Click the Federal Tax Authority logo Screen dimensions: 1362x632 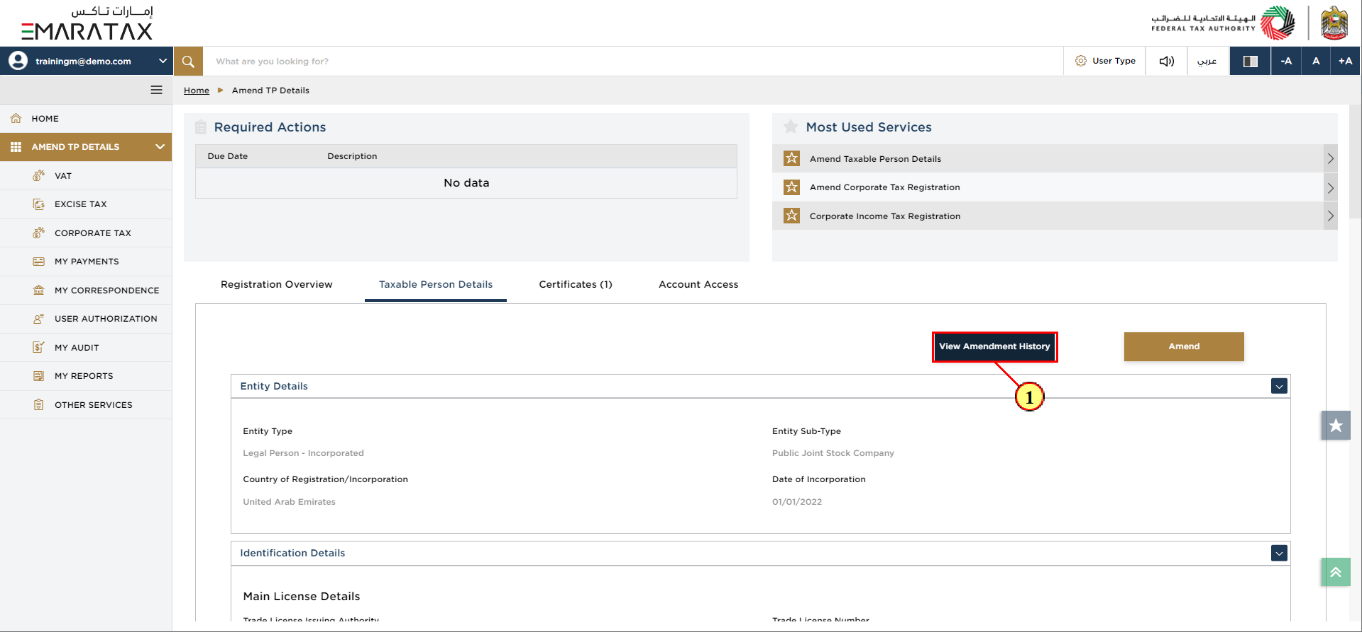(x=1225, y=22)
